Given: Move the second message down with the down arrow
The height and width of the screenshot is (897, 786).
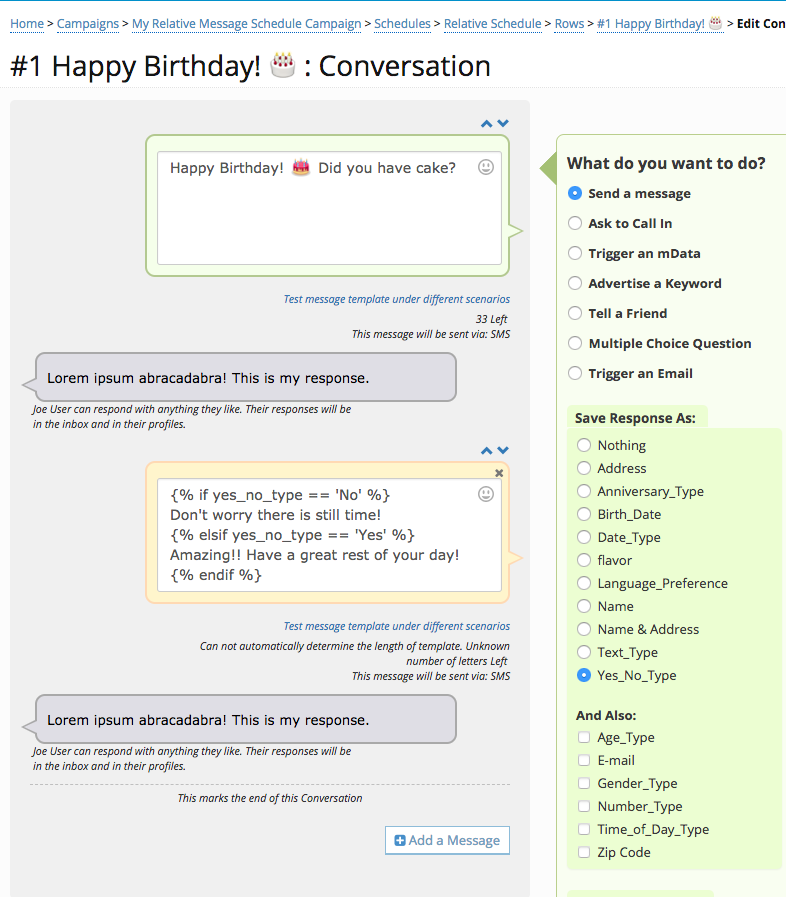Looking at the screenshot, I should coord(503,451).
